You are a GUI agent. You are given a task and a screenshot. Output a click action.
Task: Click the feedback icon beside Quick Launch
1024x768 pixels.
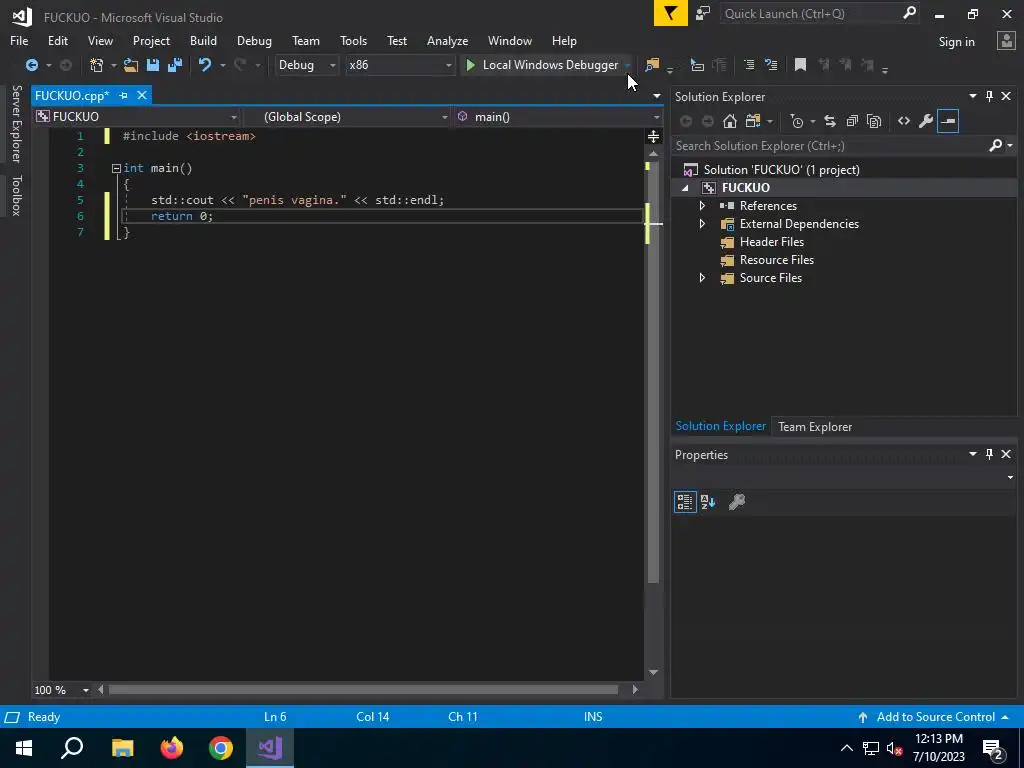pos(703,14)
